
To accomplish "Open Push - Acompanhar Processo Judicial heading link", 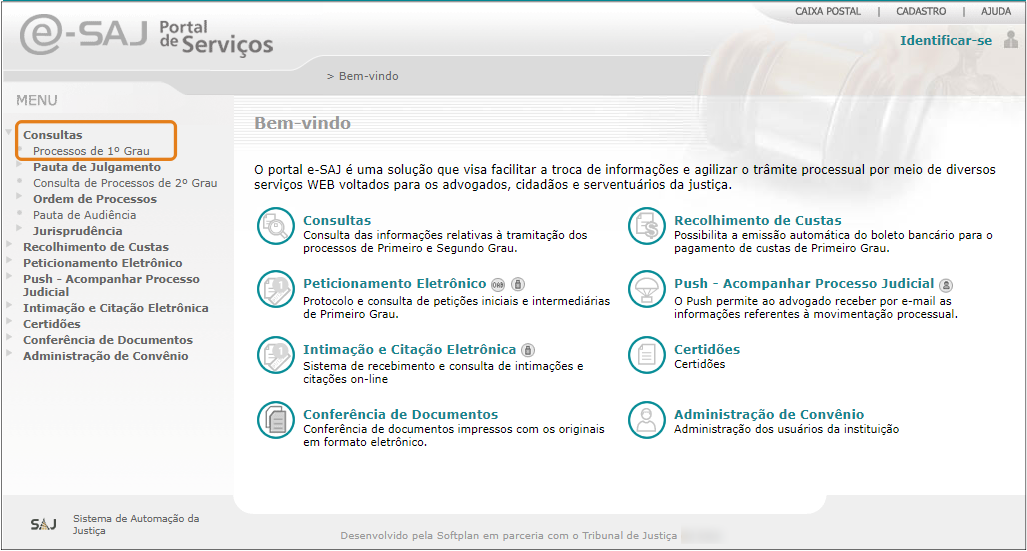I will tap(804, 284).
